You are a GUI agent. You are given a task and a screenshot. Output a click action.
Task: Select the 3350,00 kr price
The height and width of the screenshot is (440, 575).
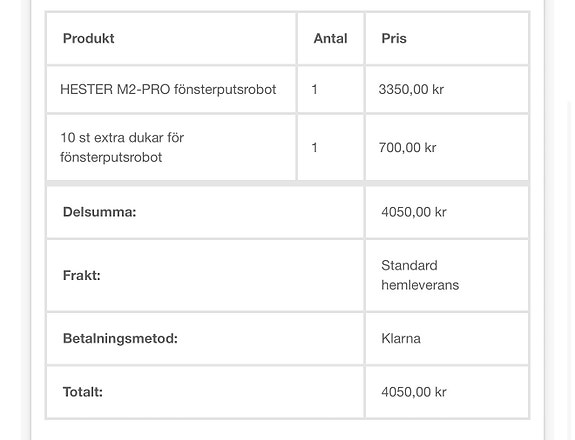pyautogui.click(x=411, y=89)
